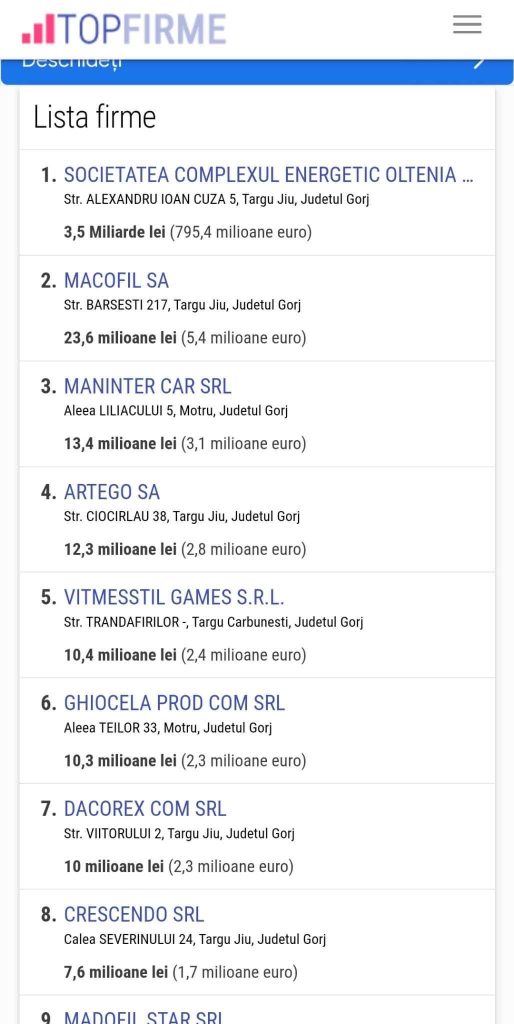Click the 3,5 Miliarde lei revenue figure
The width and height of the screenshot is (514, 1024).
click(114, 232)
